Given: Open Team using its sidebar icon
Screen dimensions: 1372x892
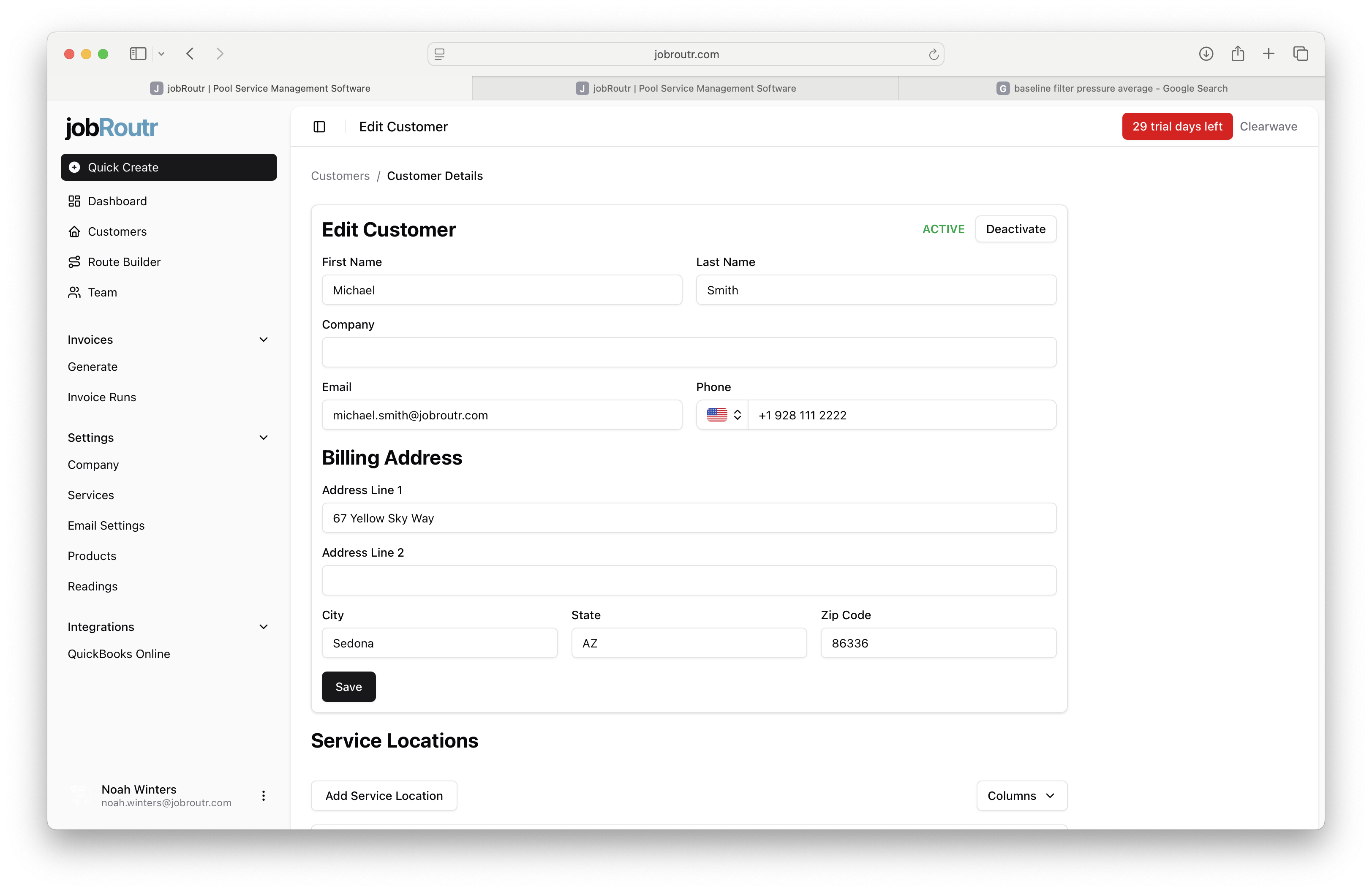Looking at the screenshot, I should click(75, 292).
